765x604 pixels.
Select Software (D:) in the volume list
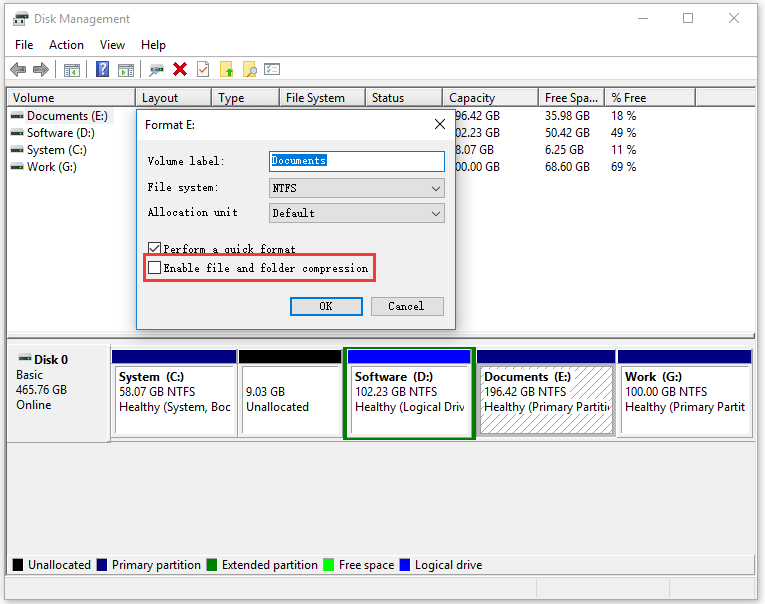tap(61, 133)
